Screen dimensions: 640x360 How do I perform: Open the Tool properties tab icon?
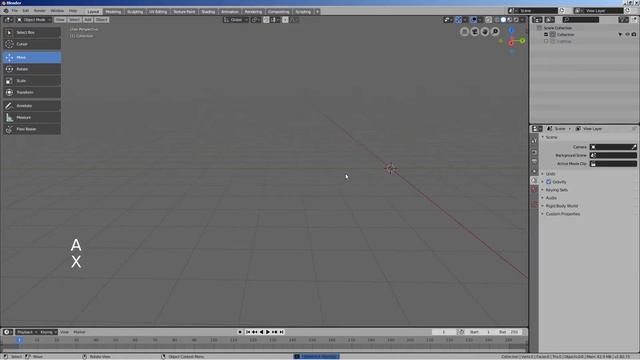click(534, 140)
